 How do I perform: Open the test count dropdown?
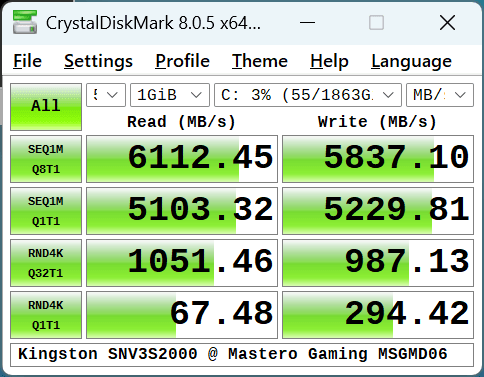(x=106, y=95)
